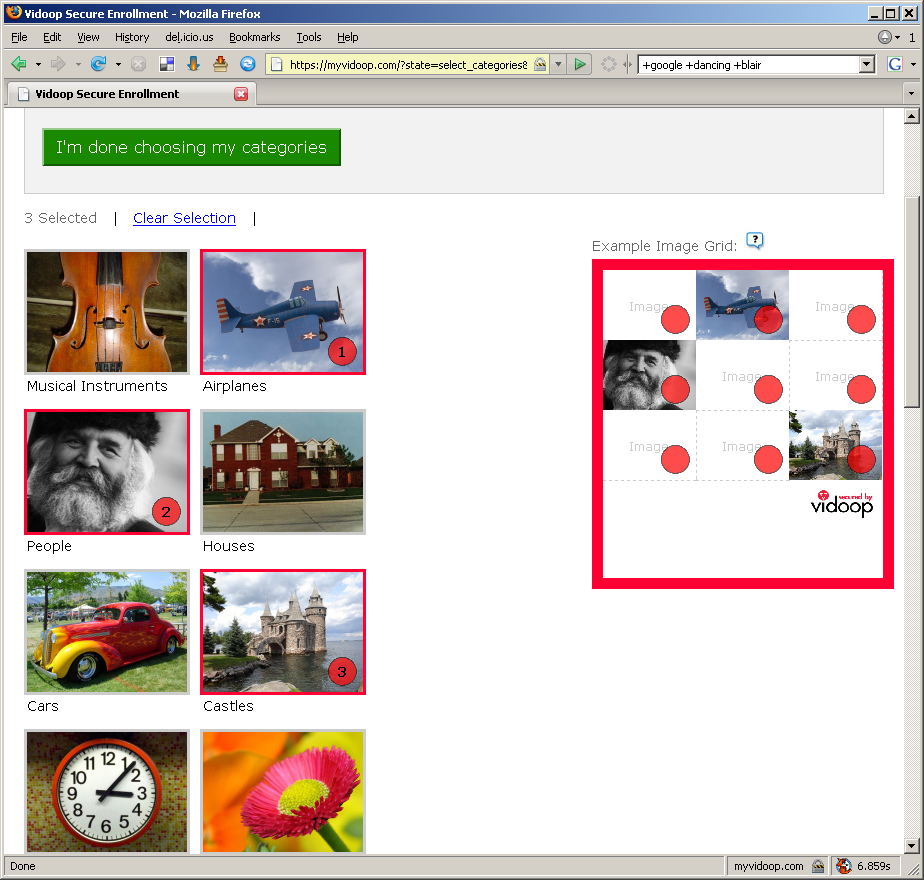Open the Edit menu
The width and height of the screenshot is (924, 880).
pos(52,37)
